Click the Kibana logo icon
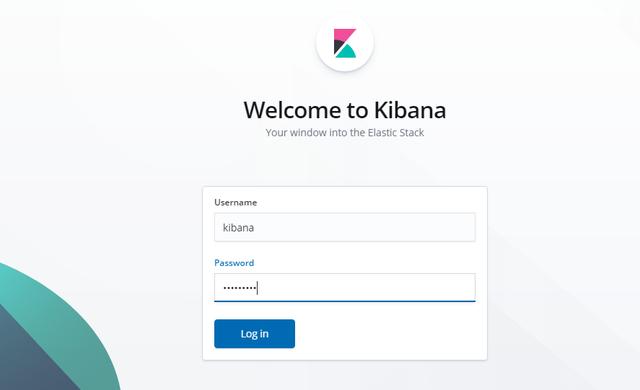640x390 pixels. pyautogui.click(x=345, y=43)
